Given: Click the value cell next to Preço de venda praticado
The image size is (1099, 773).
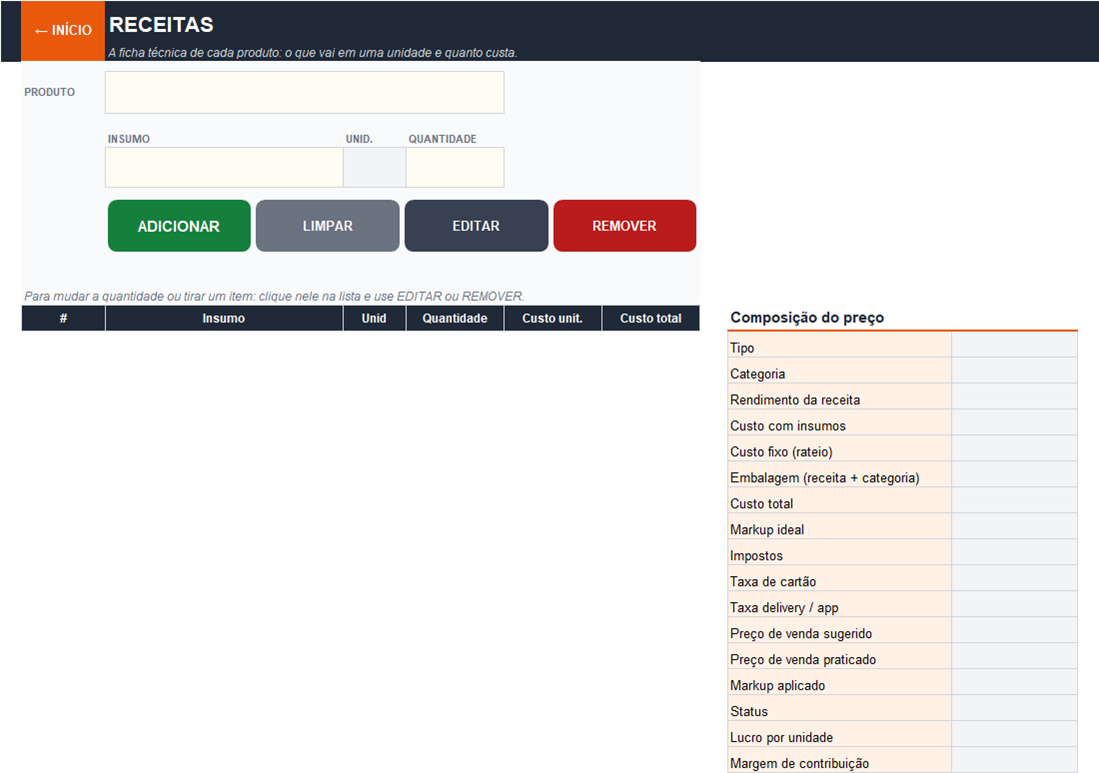Looking at the screenshot, I should point(1014,657).
